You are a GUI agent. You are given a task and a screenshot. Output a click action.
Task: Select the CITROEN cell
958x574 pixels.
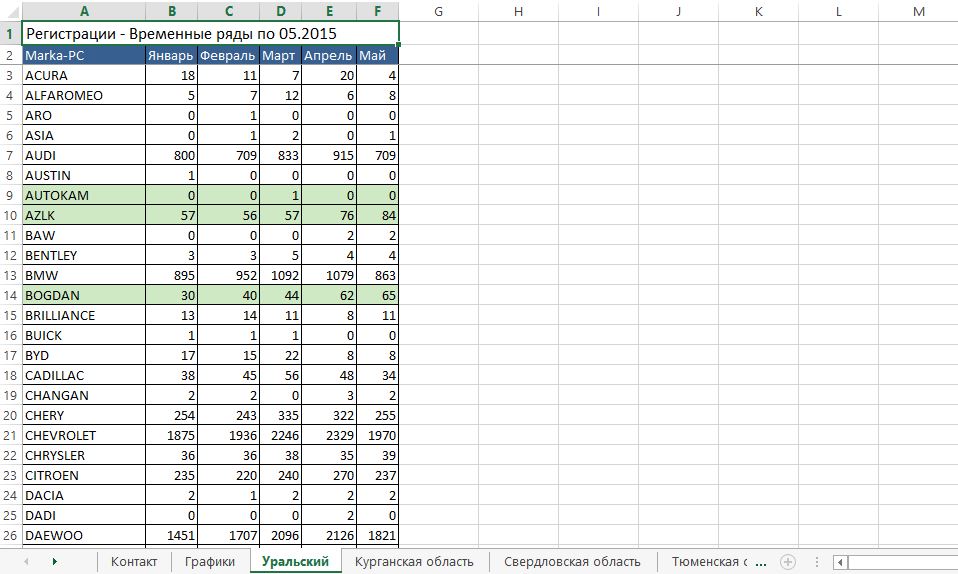pos(84,475)
